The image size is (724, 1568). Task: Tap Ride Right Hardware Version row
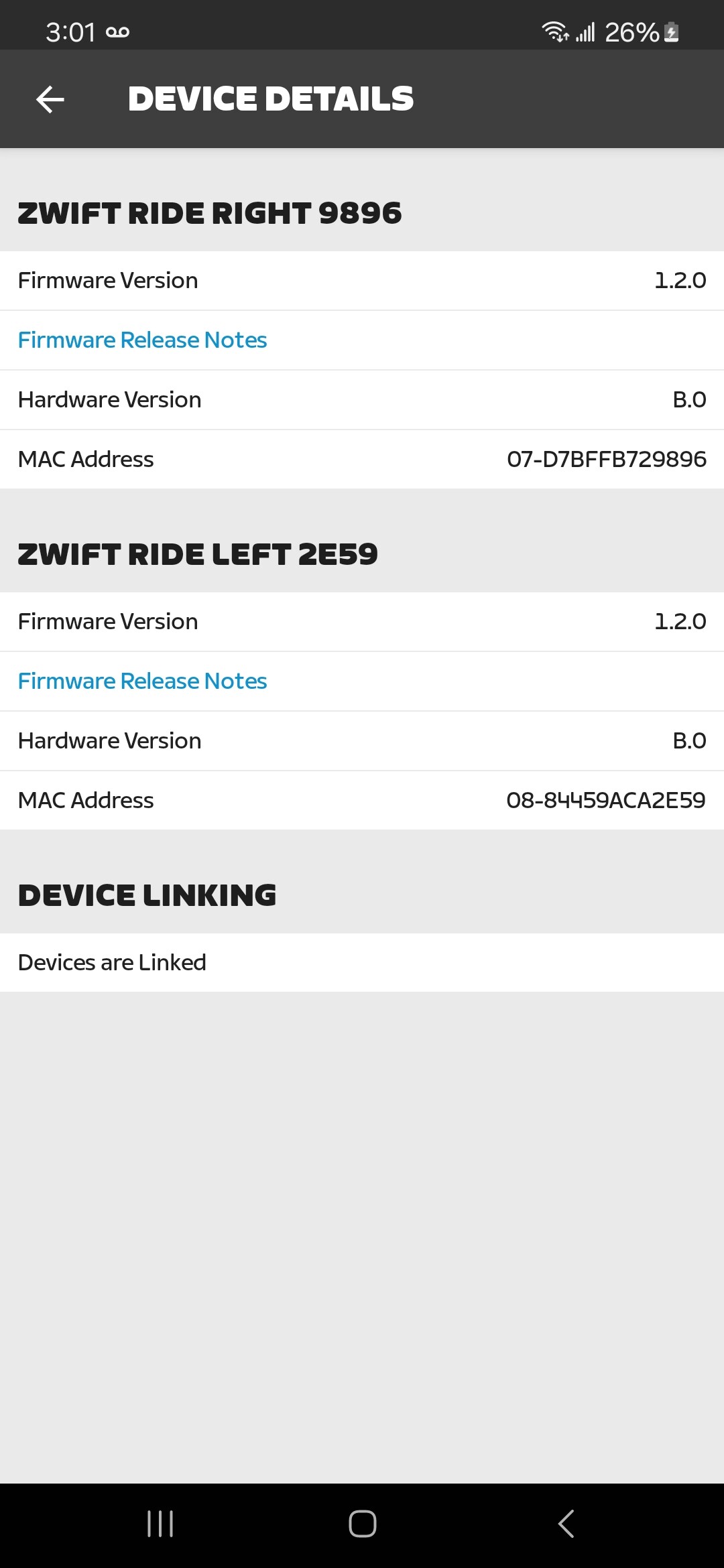(362, 400)
